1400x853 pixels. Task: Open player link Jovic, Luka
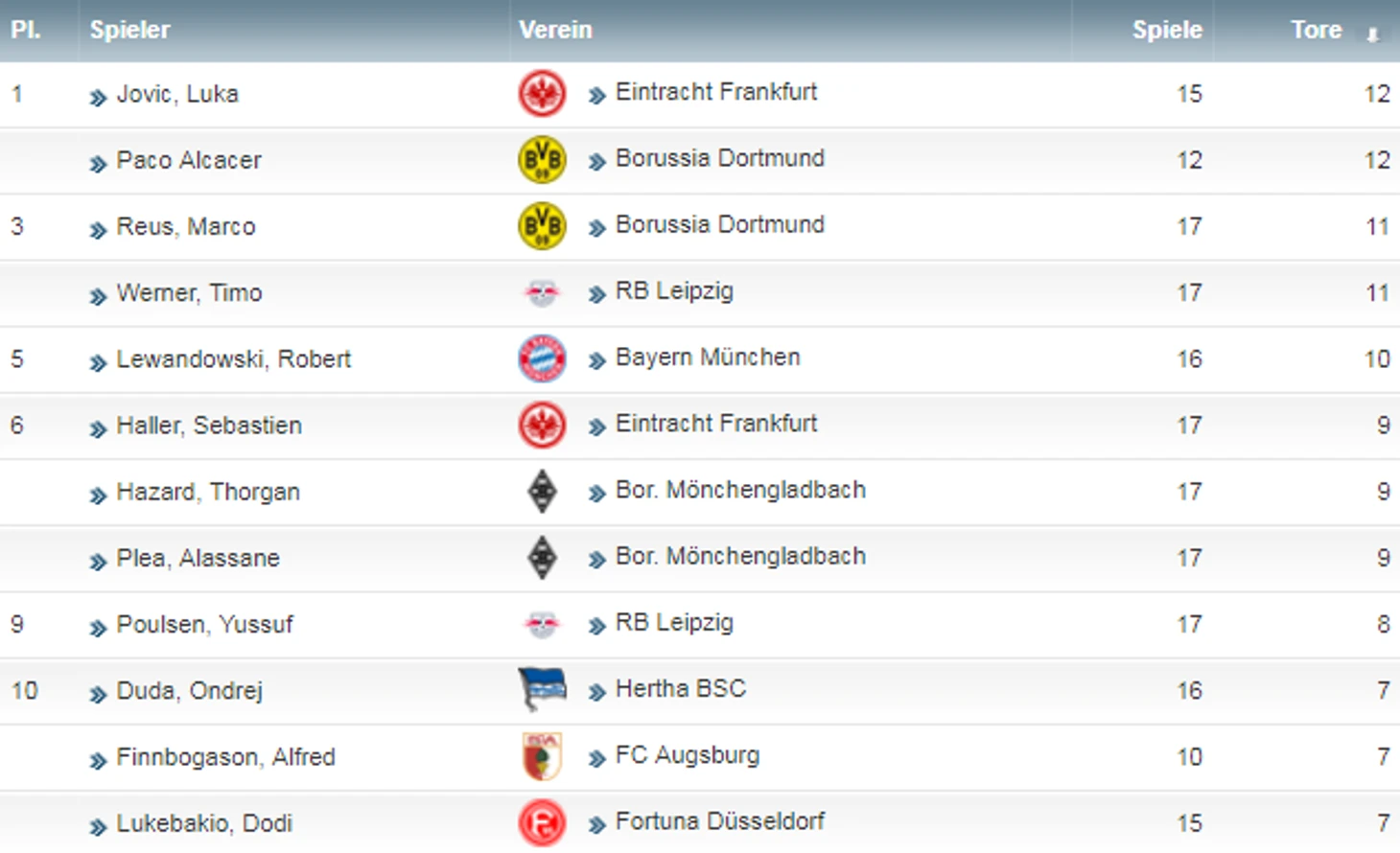point(177,94)
